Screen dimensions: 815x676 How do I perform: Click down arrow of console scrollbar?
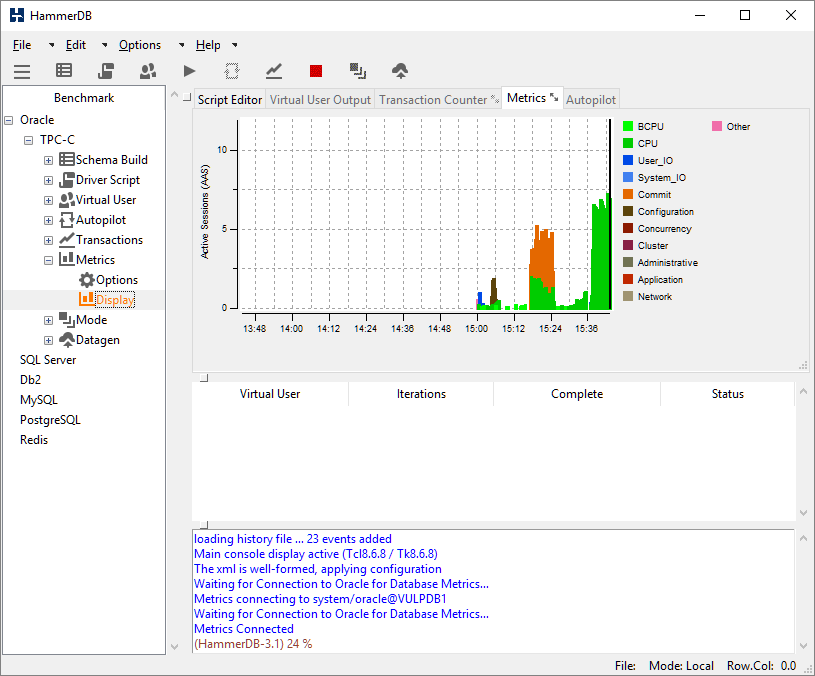coord(803,646)
